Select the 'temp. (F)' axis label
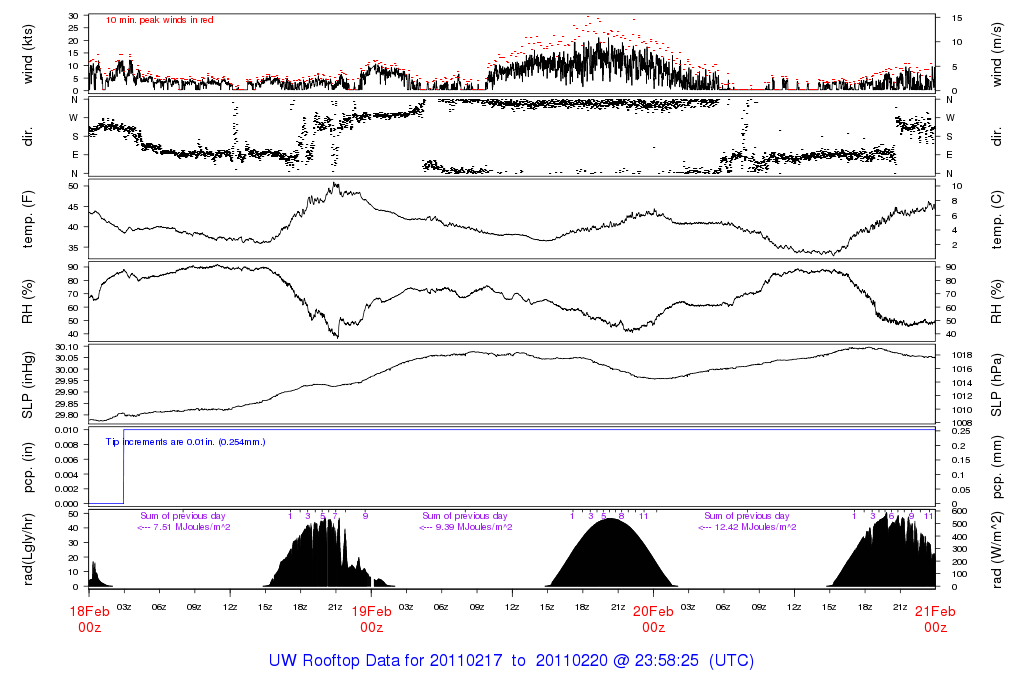 [x=27, y=220]
